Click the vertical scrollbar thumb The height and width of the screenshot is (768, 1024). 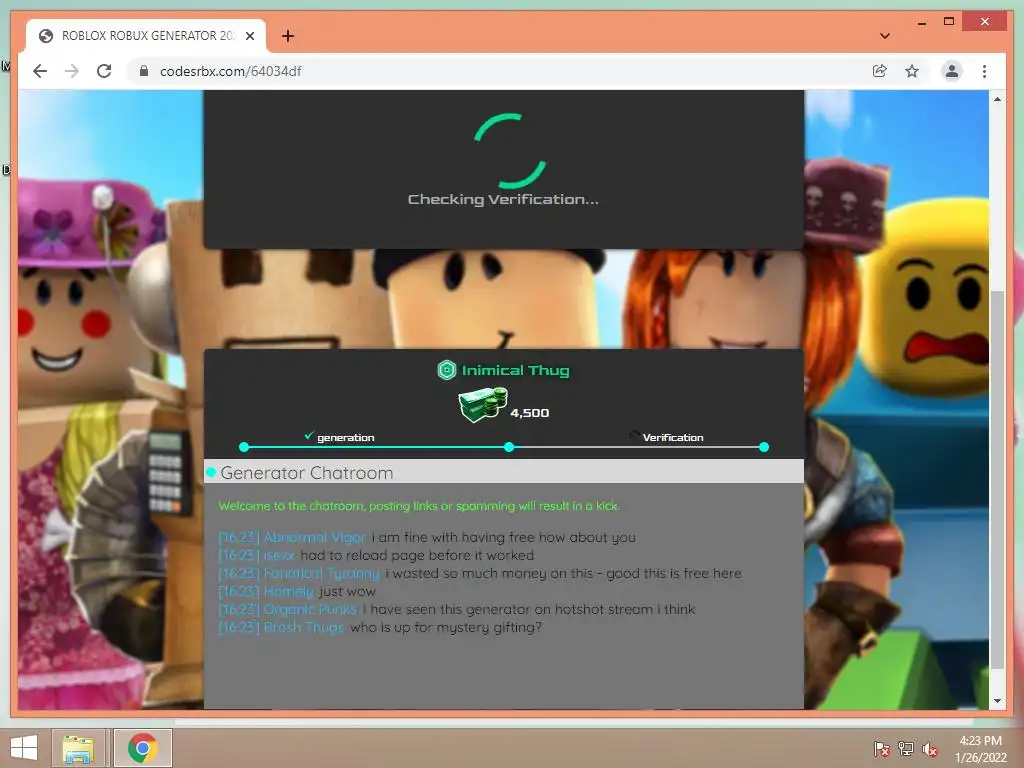pos(997,480)
